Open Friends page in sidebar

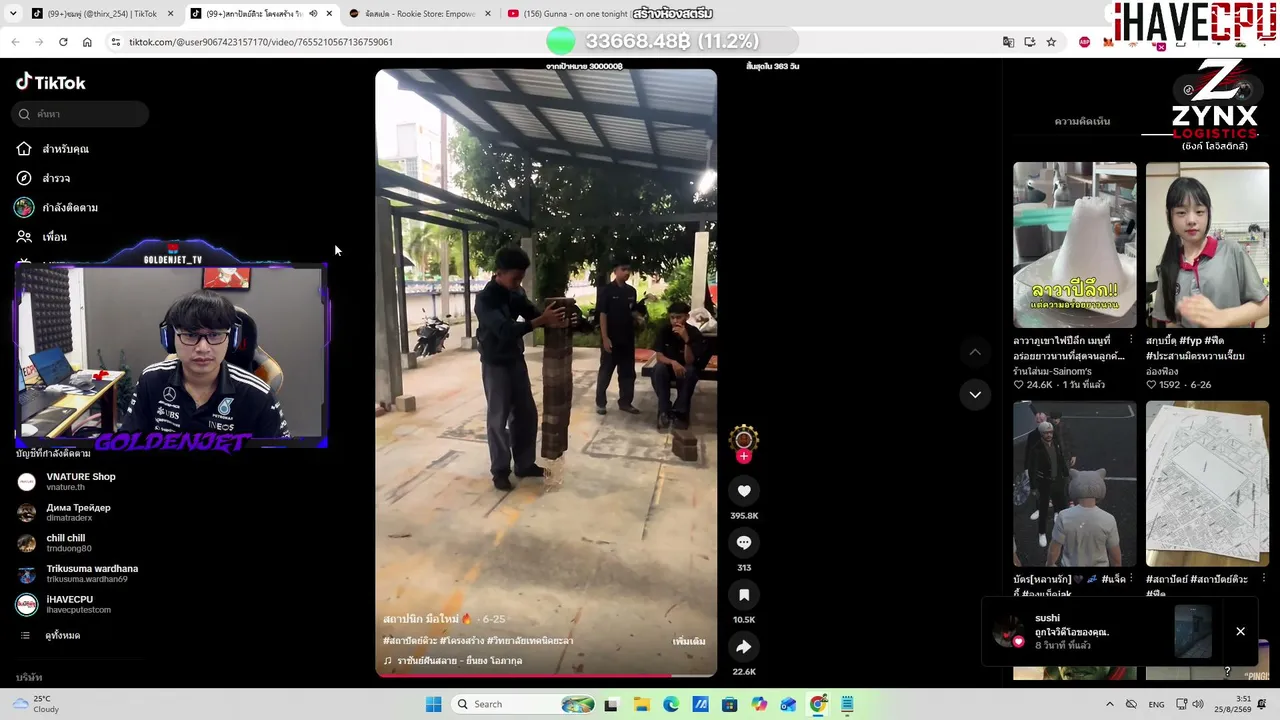42,237
